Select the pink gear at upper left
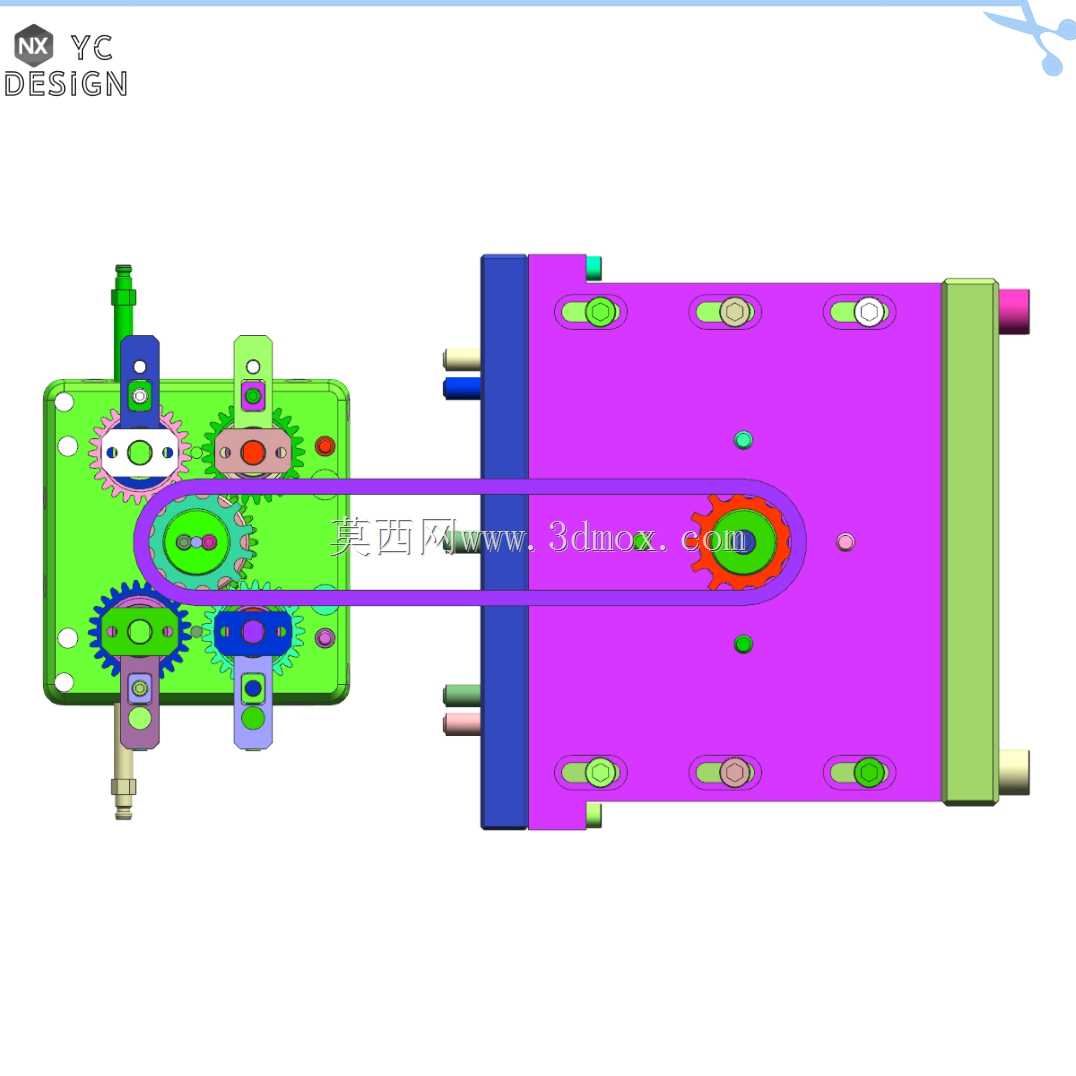Image resolution: width=1076 pixels, height=1076 pixels. pyautogui.click(x=139, y=453)
